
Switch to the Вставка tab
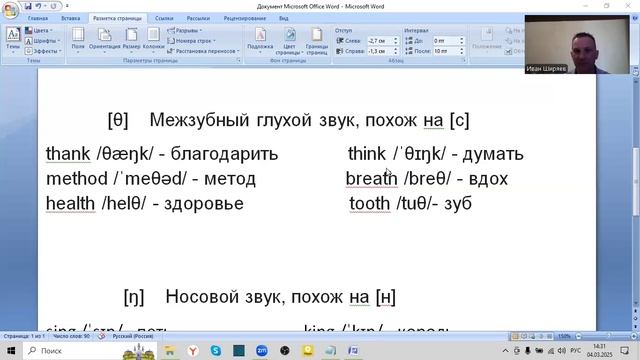click(71, 18)
